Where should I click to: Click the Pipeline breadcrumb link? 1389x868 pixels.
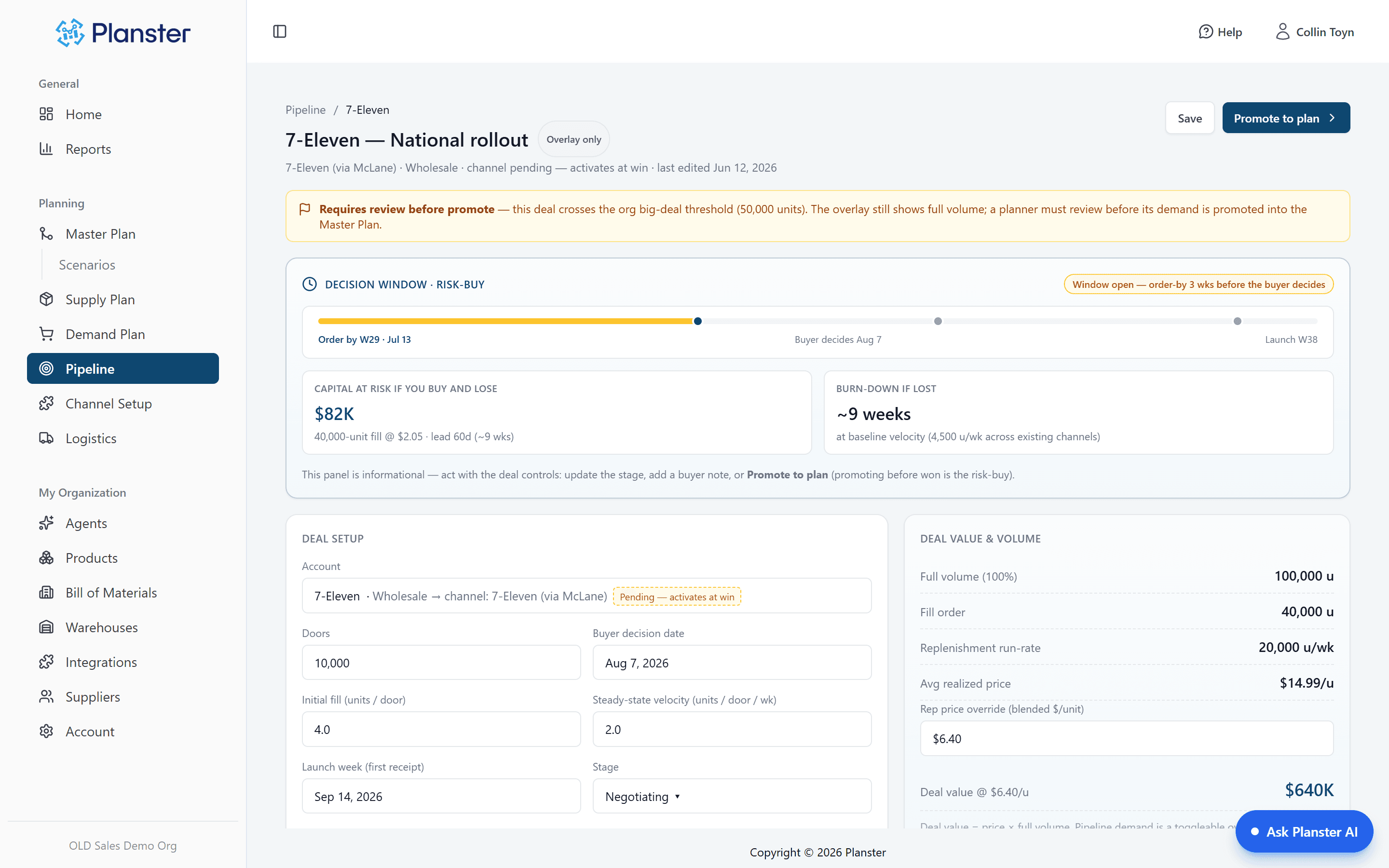[305, 109]
